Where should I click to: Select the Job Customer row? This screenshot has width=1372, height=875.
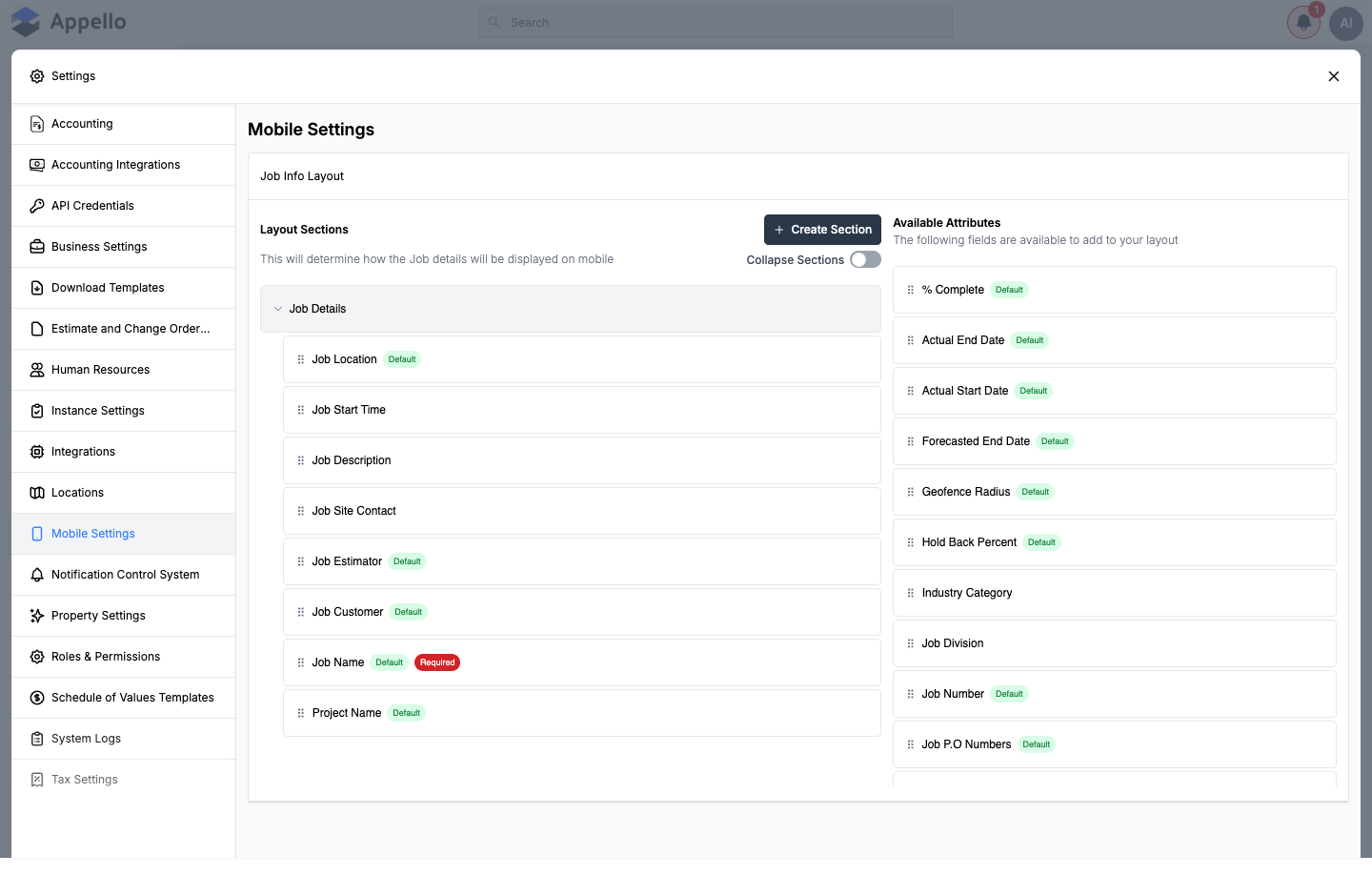coord(581,612)
